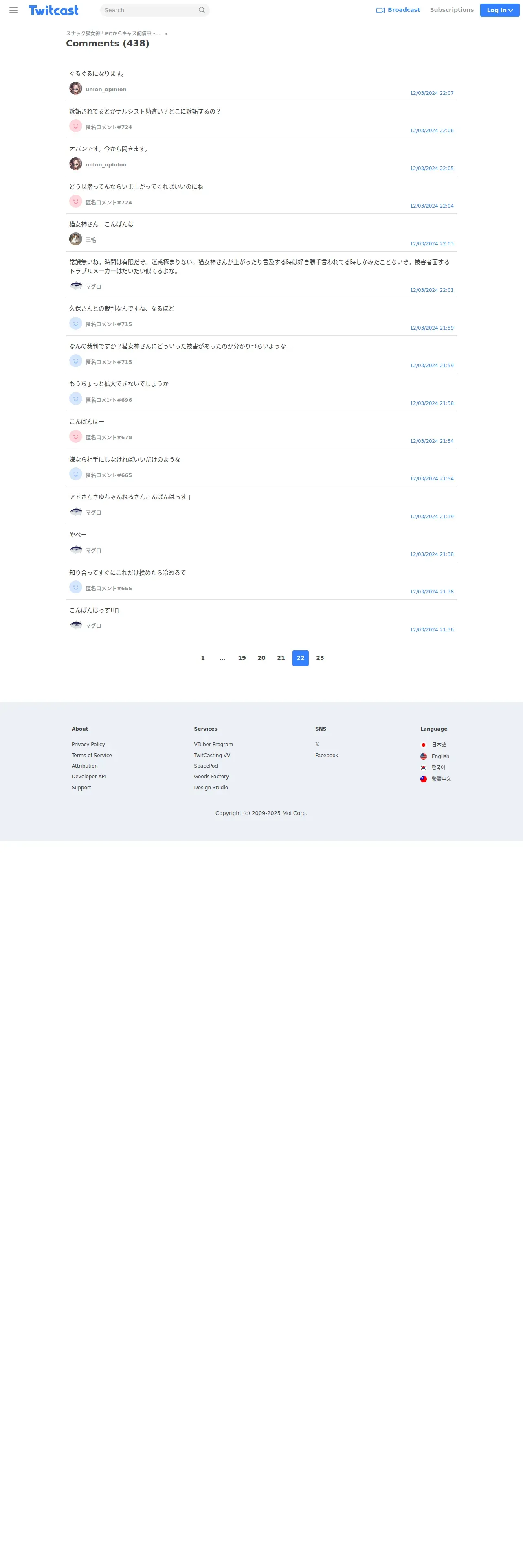Go to comments page 1
Viewport: 523px width, 1568px height.
[203, 658]
